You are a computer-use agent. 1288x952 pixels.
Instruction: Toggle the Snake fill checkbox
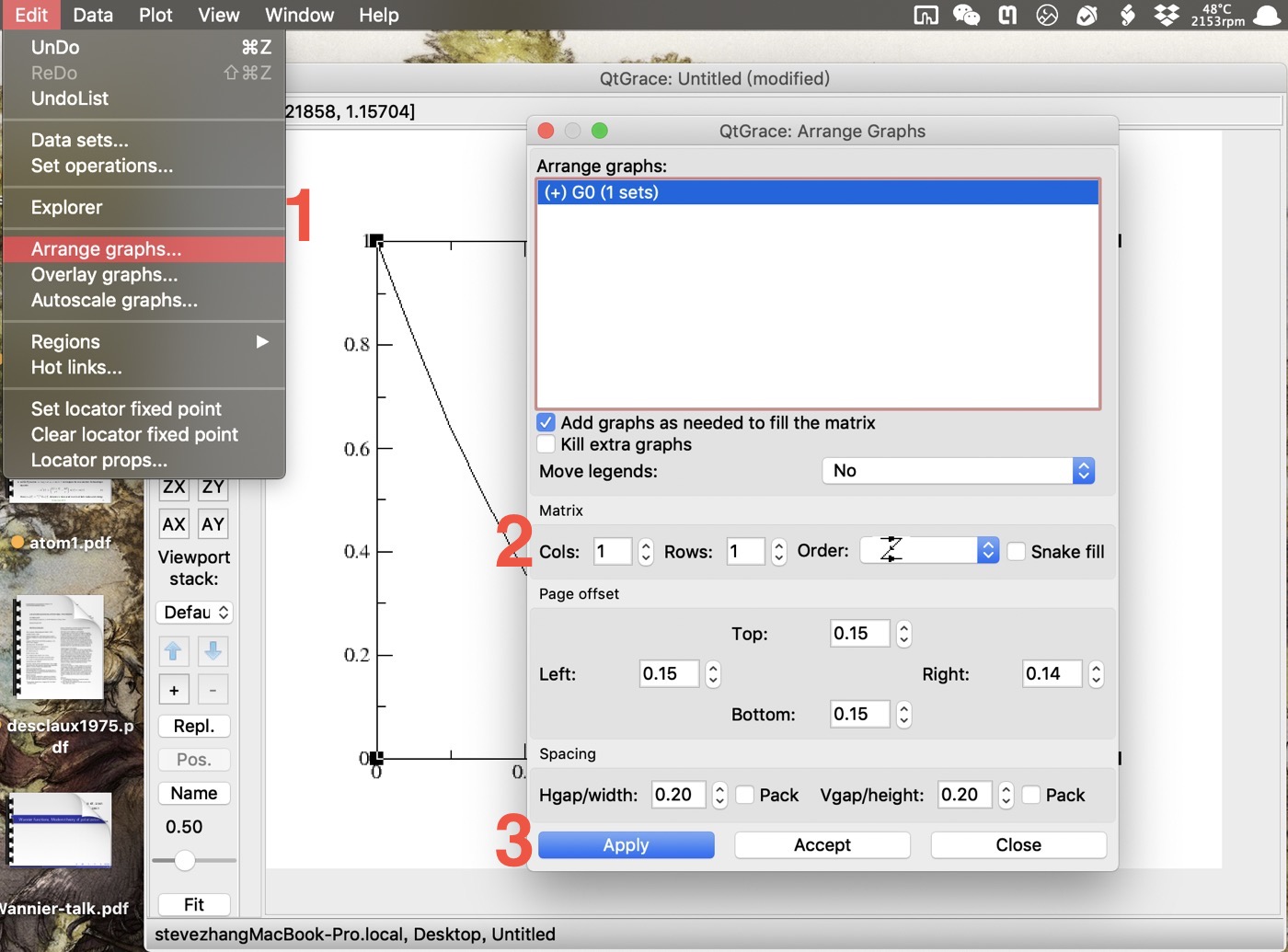point(1017,551)
